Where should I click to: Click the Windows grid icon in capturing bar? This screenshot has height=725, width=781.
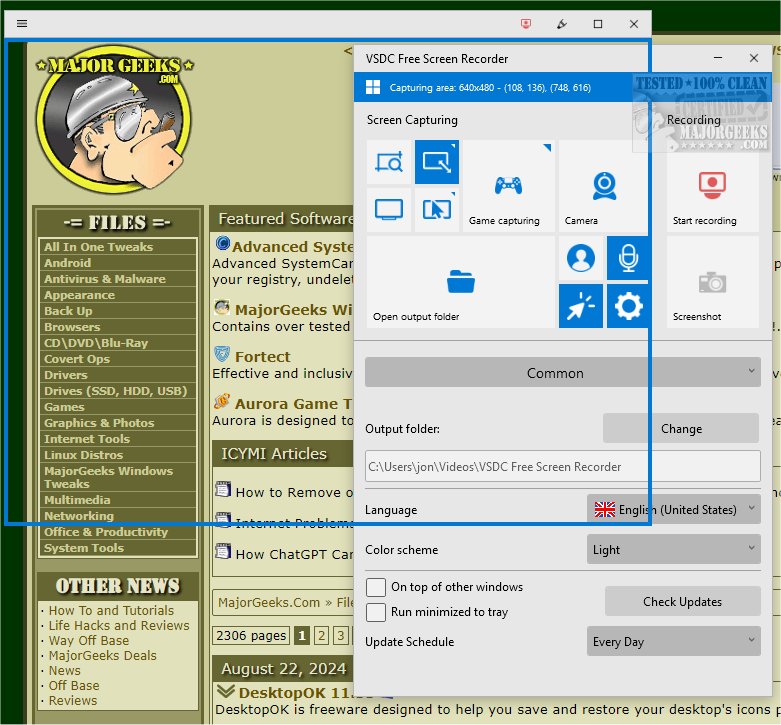[373, 87]
